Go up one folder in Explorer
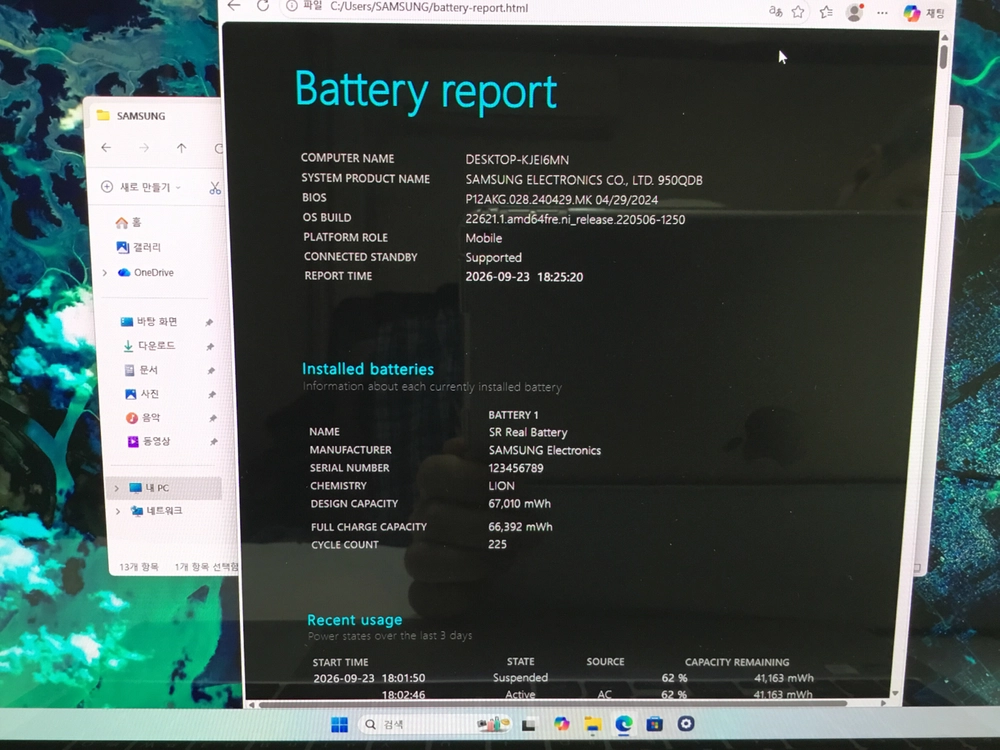 tap(182, 148)
